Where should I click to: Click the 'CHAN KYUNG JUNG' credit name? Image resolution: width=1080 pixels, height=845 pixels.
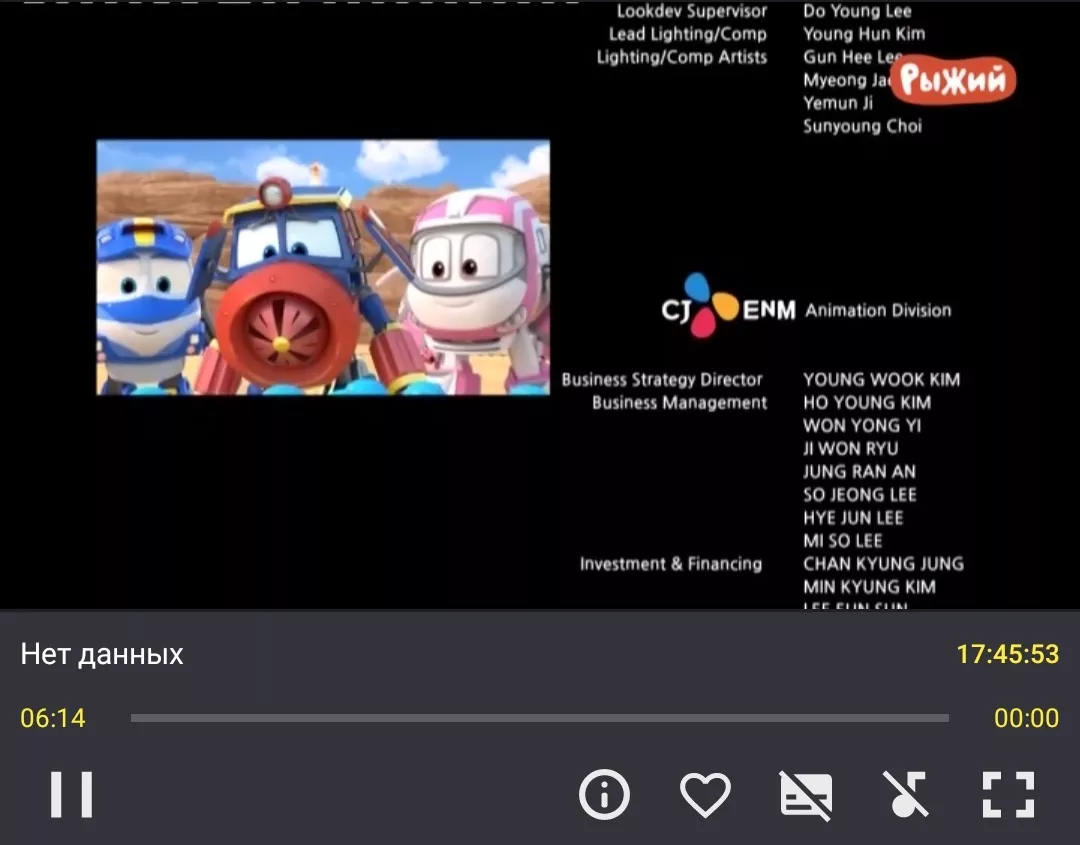point(883,564)
